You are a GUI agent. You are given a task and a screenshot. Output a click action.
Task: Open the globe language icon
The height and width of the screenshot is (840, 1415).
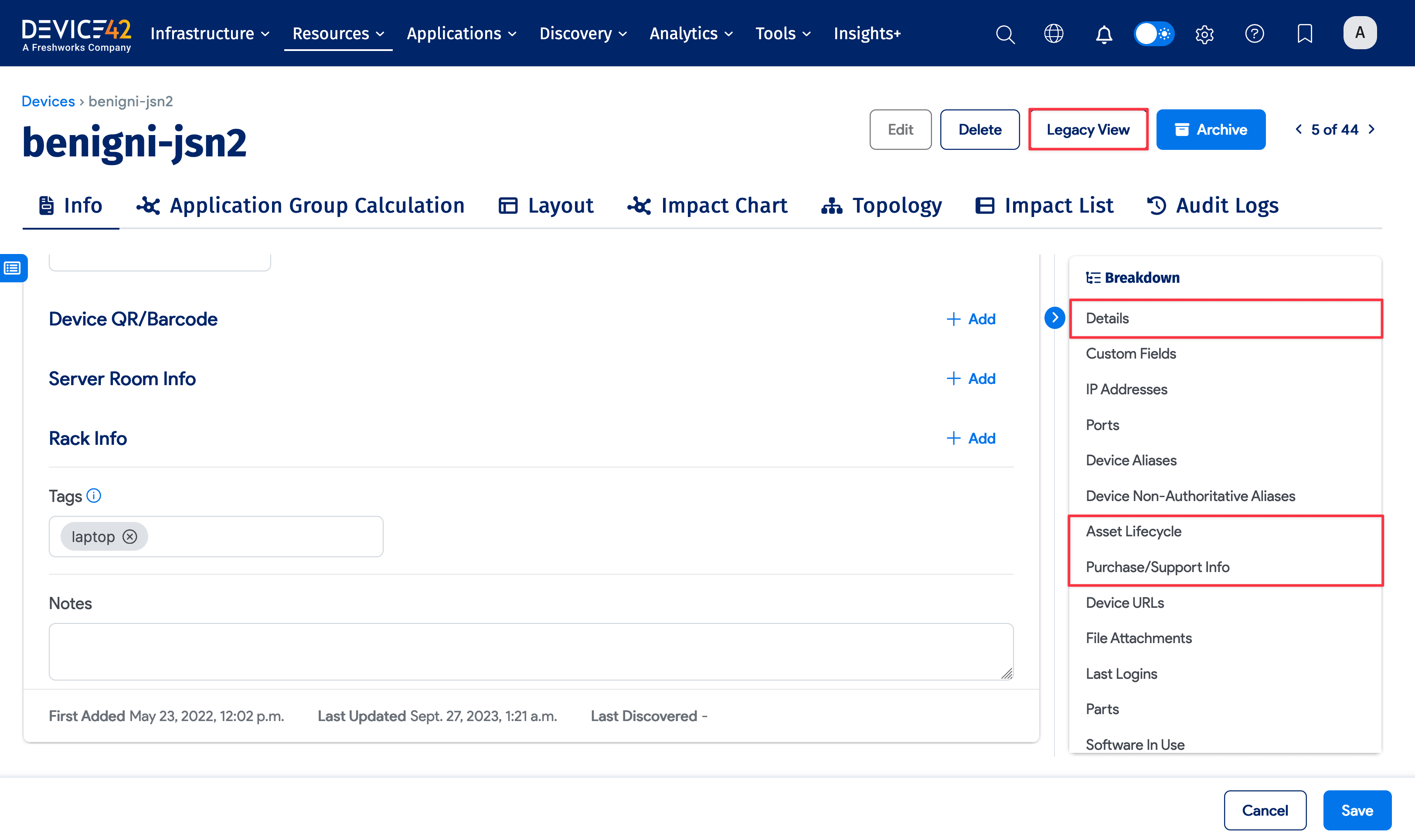[1054, 34]
